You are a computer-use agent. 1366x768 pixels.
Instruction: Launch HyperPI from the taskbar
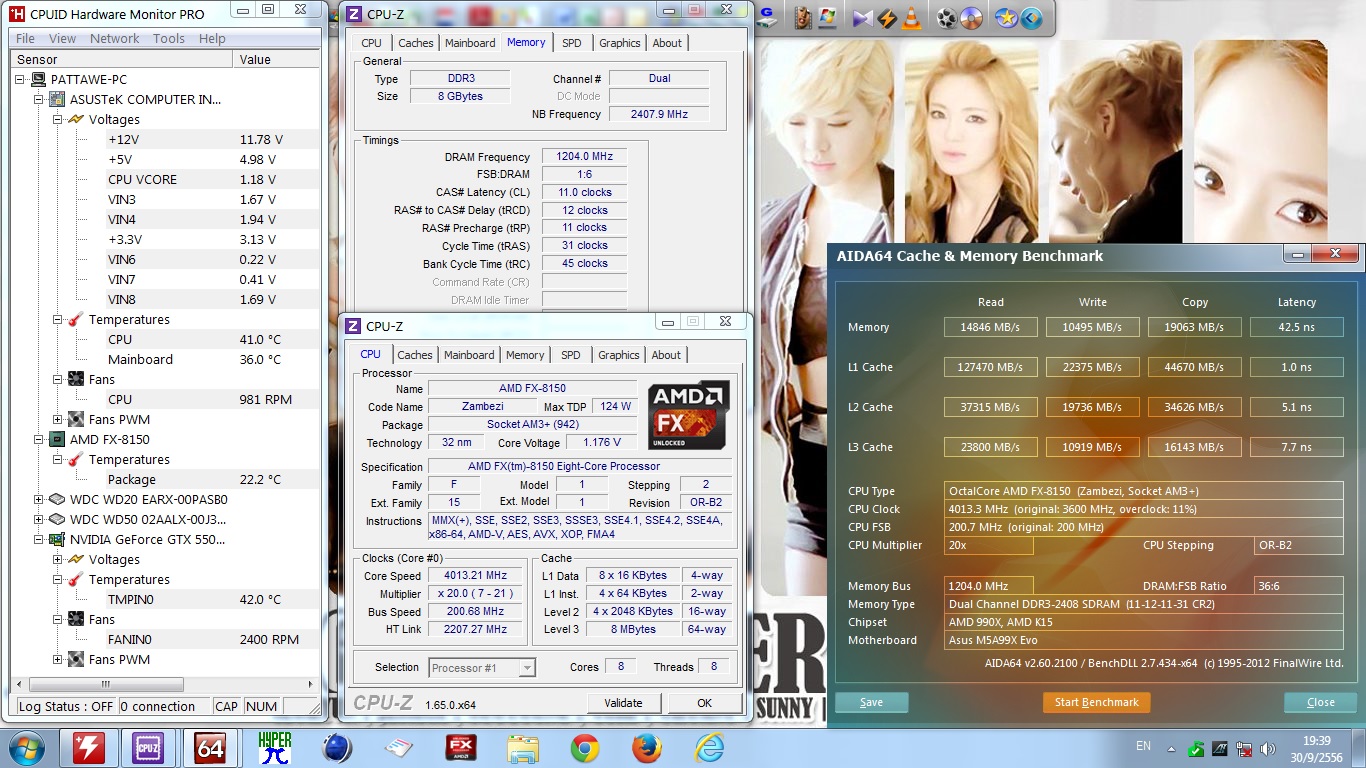[x=275, y=748]
